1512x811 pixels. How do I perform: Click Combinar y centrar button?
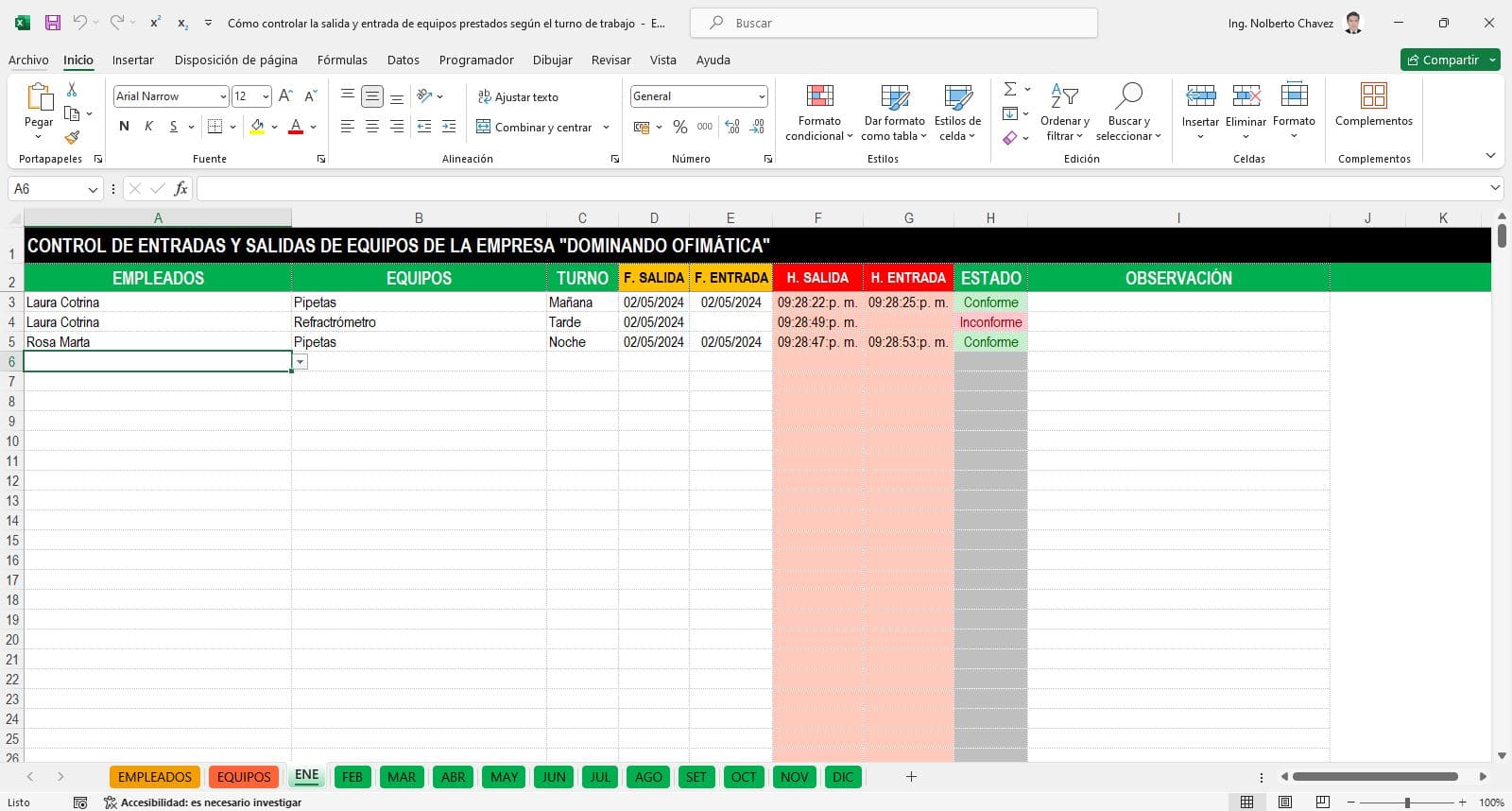[535, 127]
